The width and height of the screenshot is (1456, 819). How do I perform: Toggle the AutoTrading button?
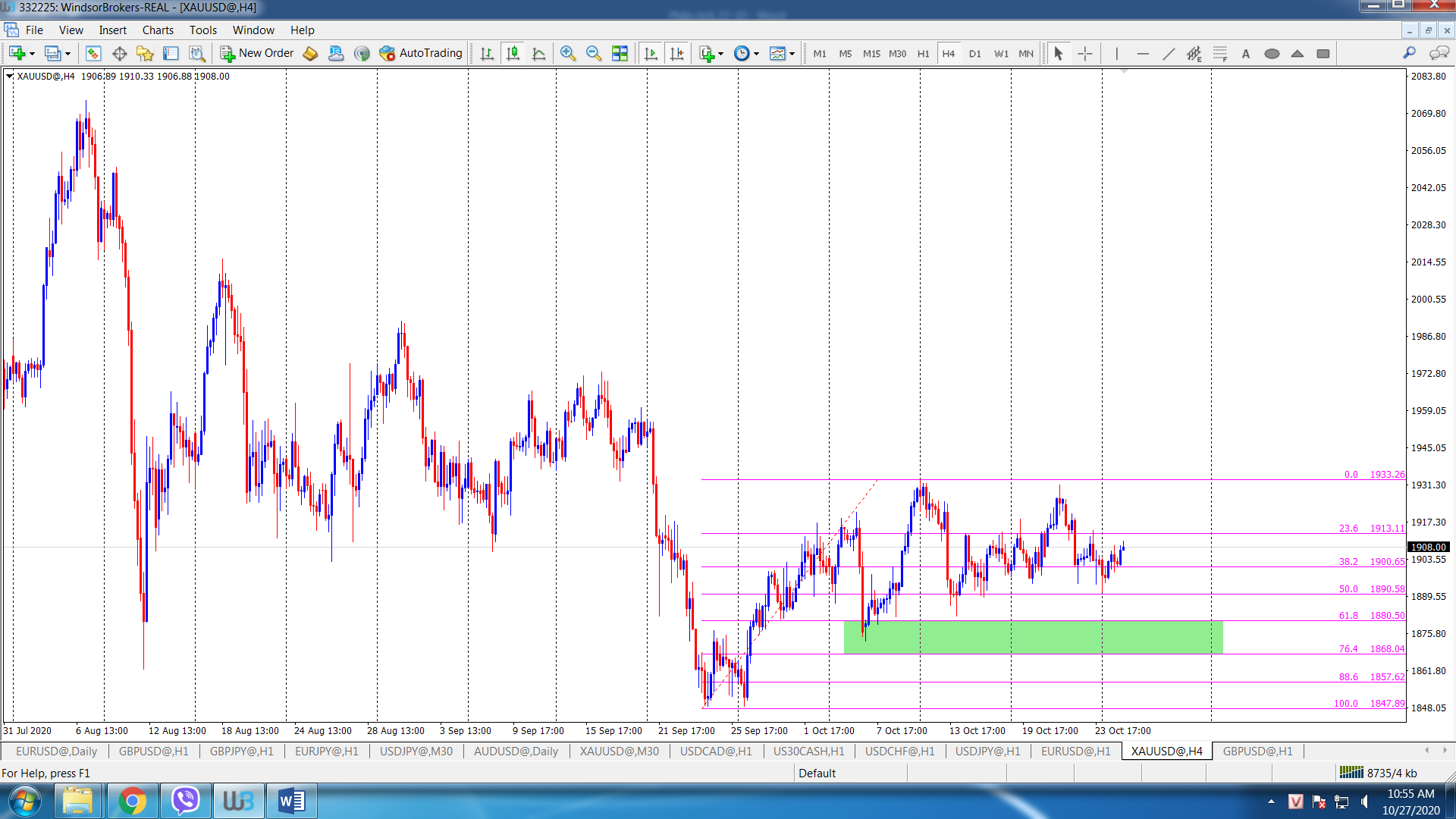click(x=421, y=53)
